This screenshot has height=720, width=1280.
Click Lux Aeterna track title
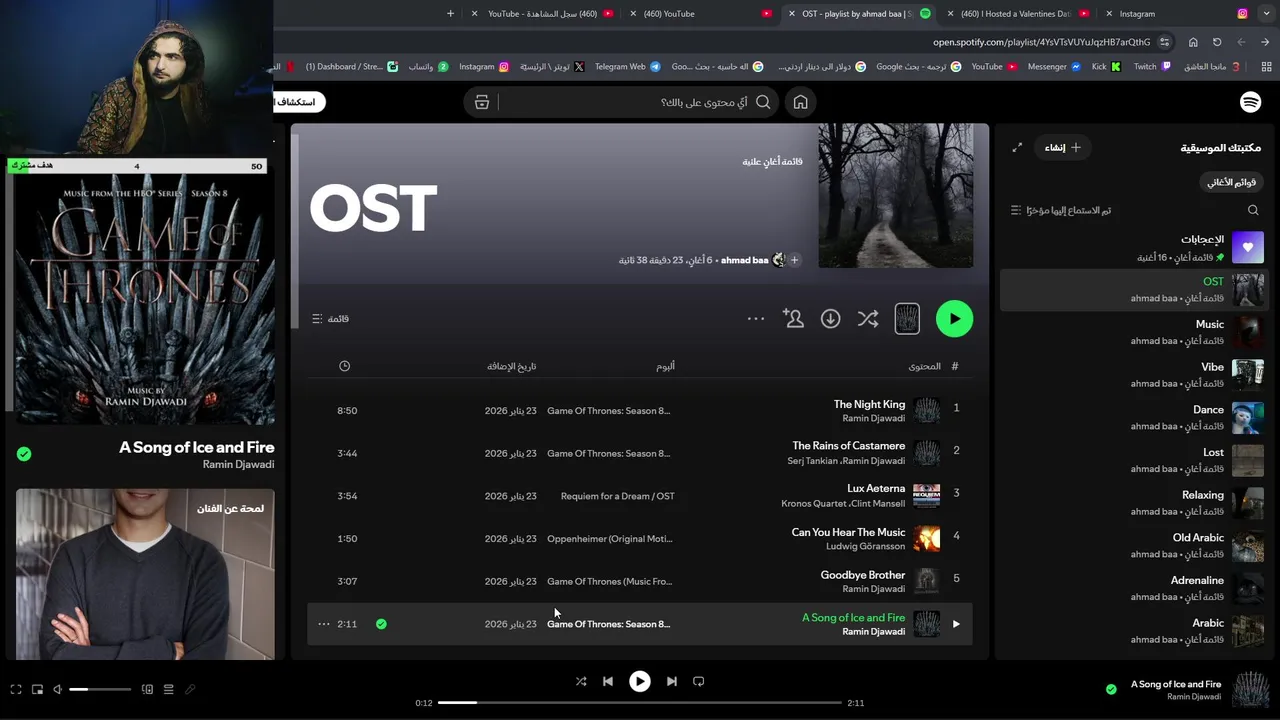[876, 489]
